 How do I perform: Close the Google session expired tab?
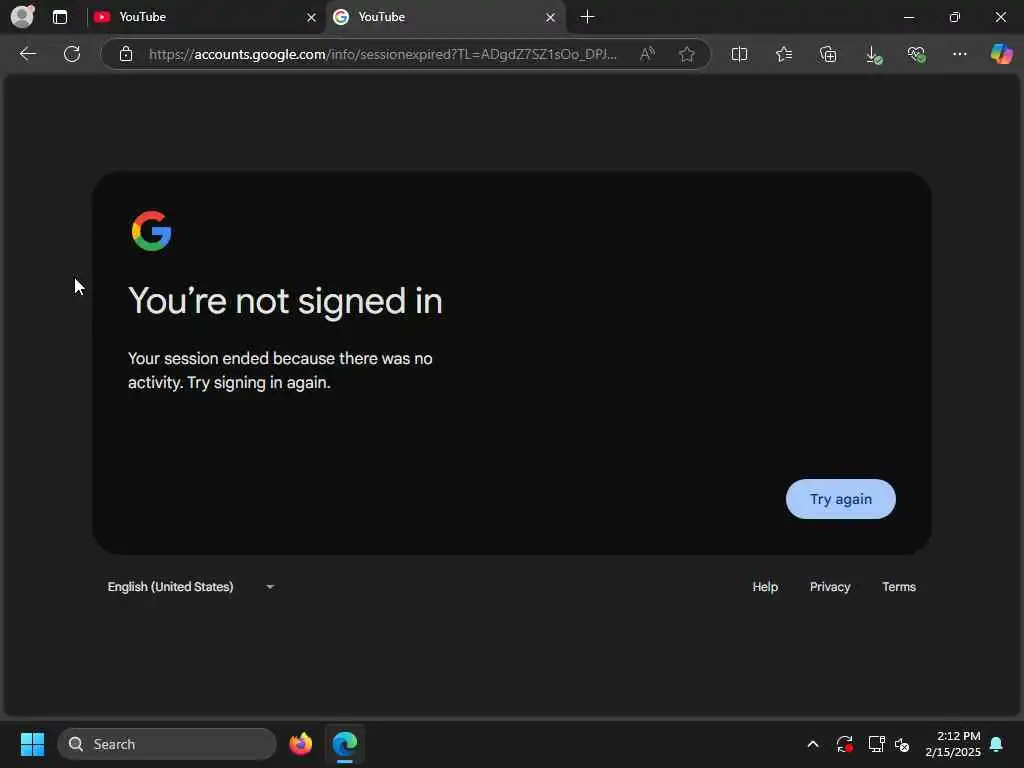551,18
